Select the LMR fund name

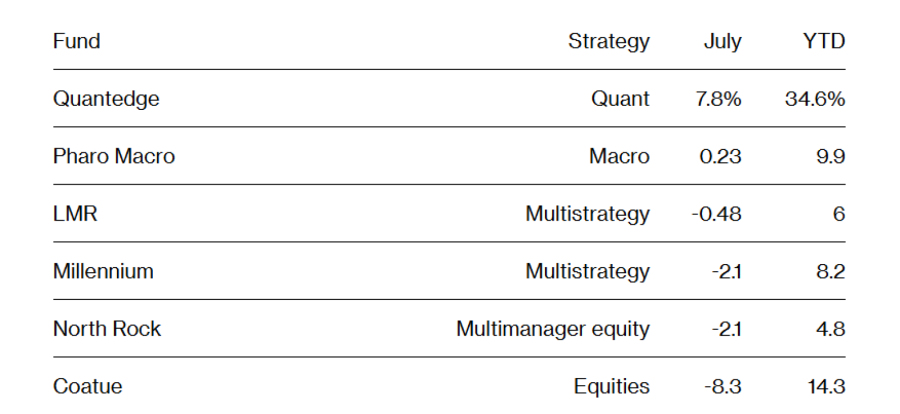click(x=75, y=214)
